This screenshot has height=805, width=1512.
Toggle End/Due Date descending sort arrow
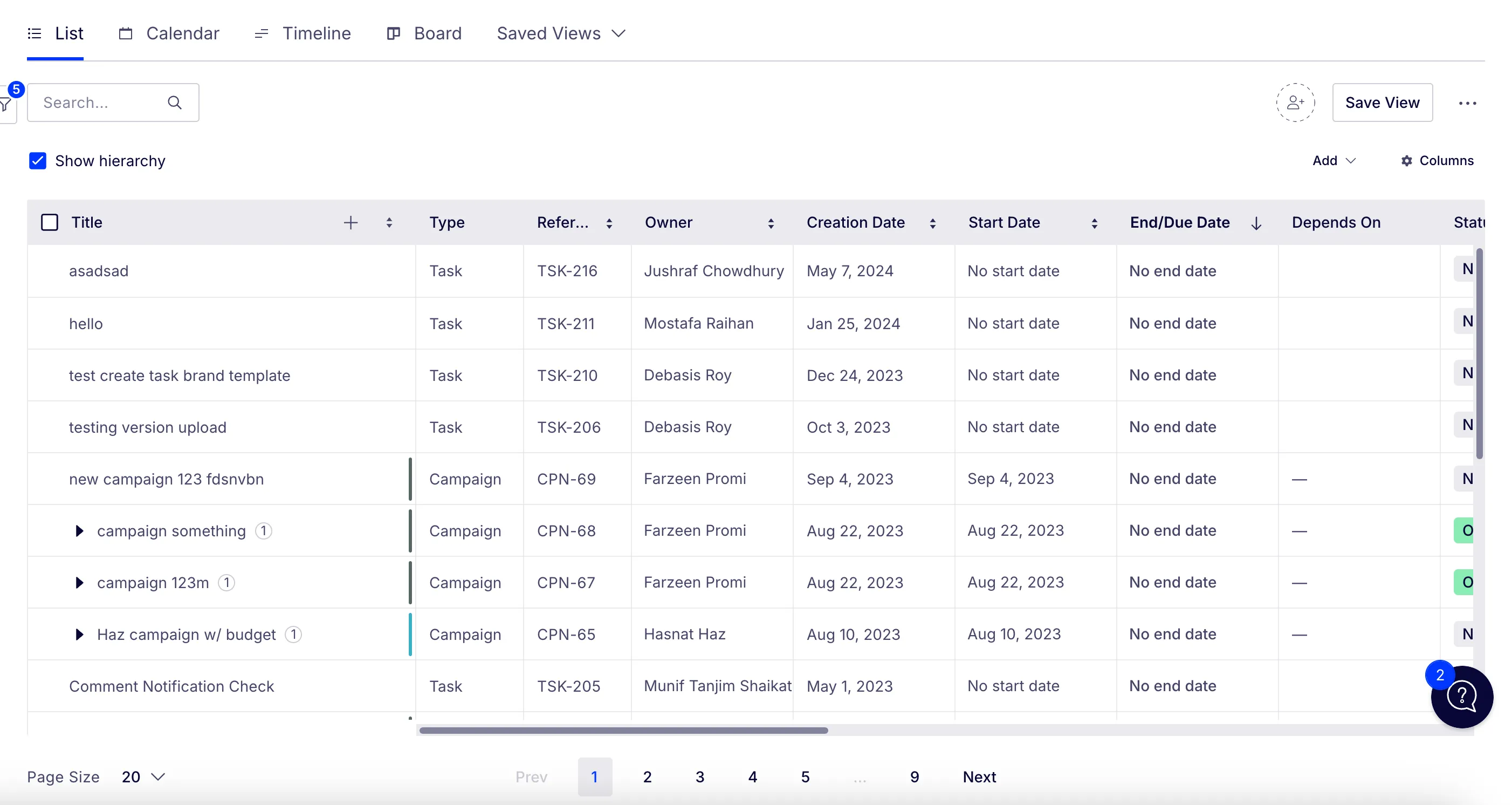pos(1256,223)
